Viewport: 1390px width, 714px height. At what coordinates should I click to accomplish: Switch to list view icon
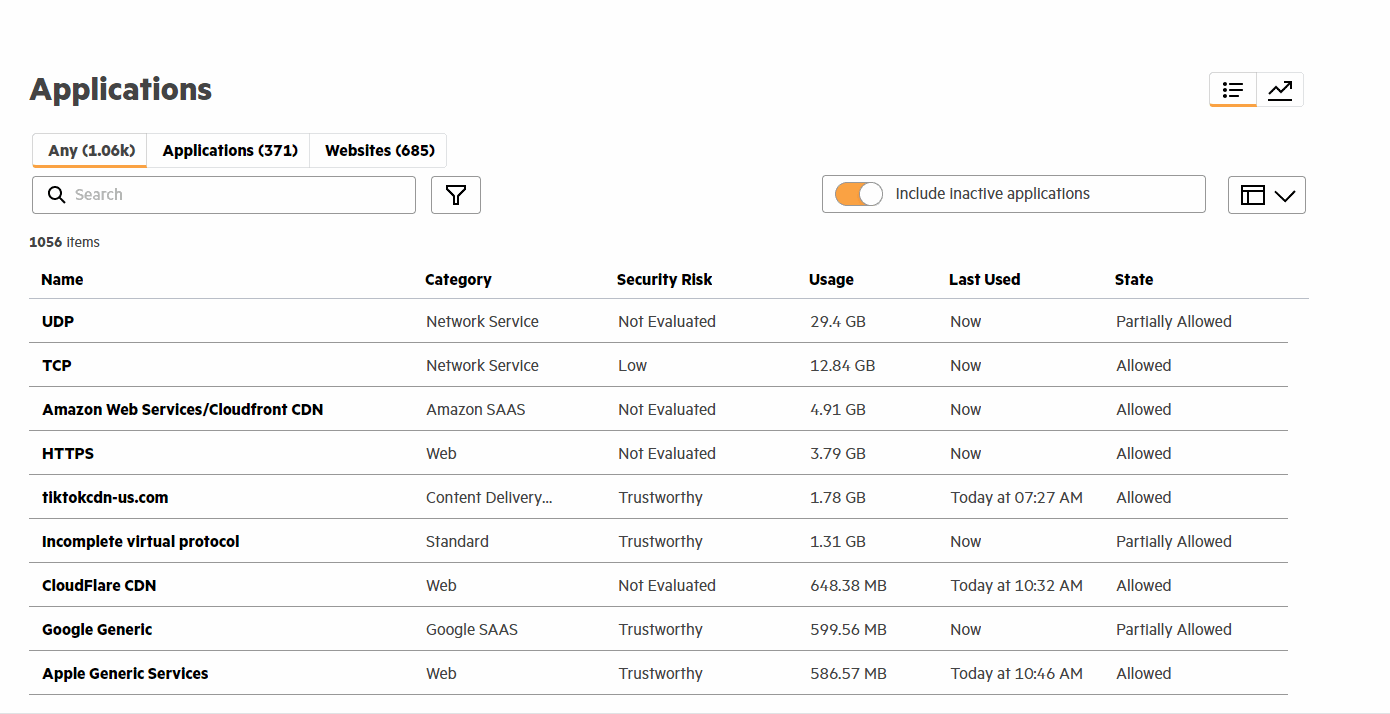(1232, 90)
